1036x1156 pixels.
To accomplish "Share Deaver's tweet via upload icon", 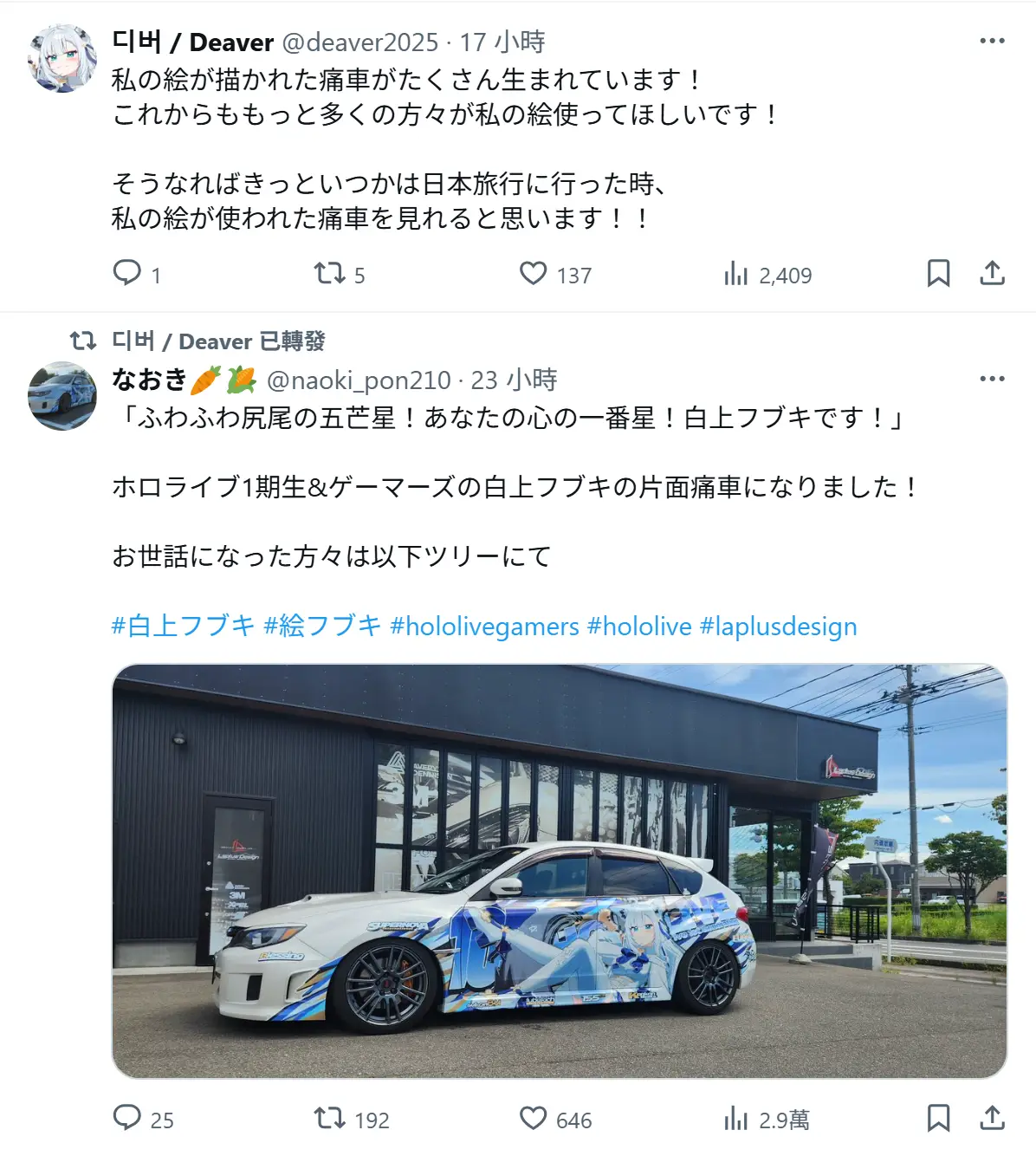I will 992,273.
